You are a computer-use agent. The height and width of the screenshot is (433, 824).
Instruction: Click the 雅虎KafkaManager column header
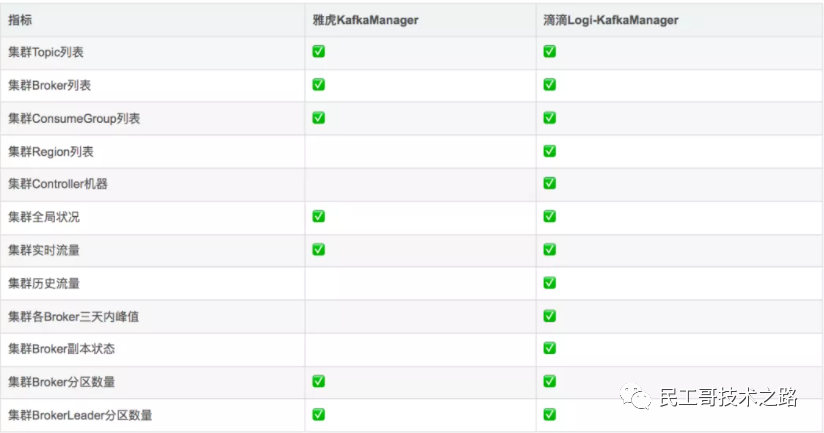coord(365,20)
